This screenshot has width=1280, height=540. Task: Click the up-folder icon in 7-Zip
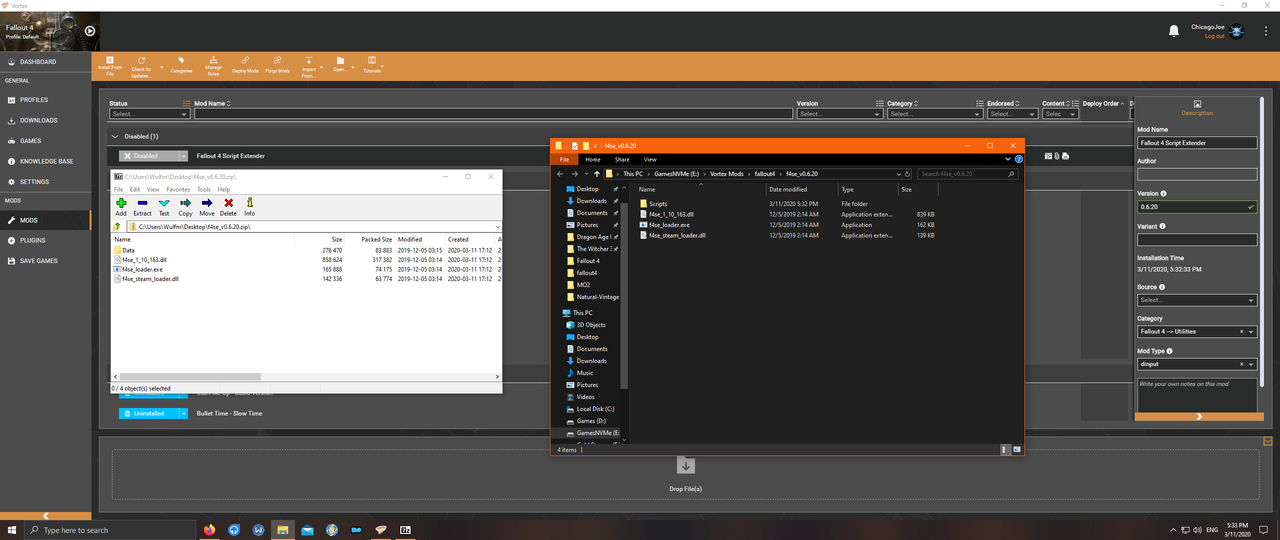click(117, 227)
